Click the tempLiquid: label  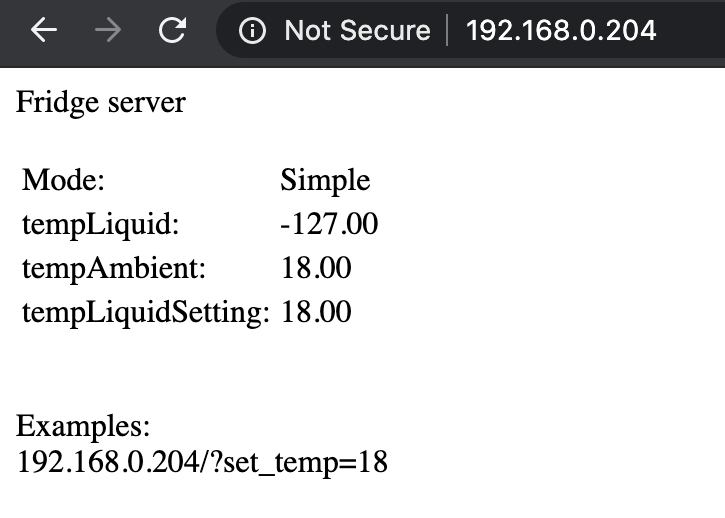tap(100, 224)
